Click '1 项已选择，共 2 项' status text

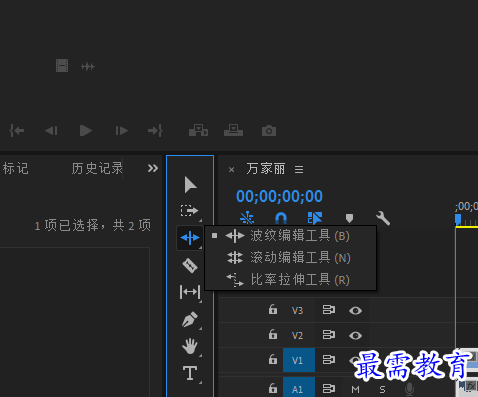93,226
